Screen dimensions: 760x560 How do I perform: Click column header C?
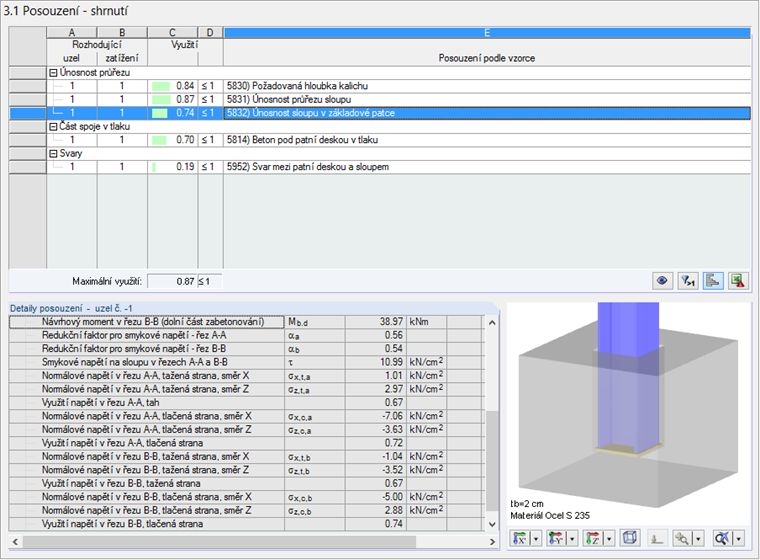pos(173,32)
